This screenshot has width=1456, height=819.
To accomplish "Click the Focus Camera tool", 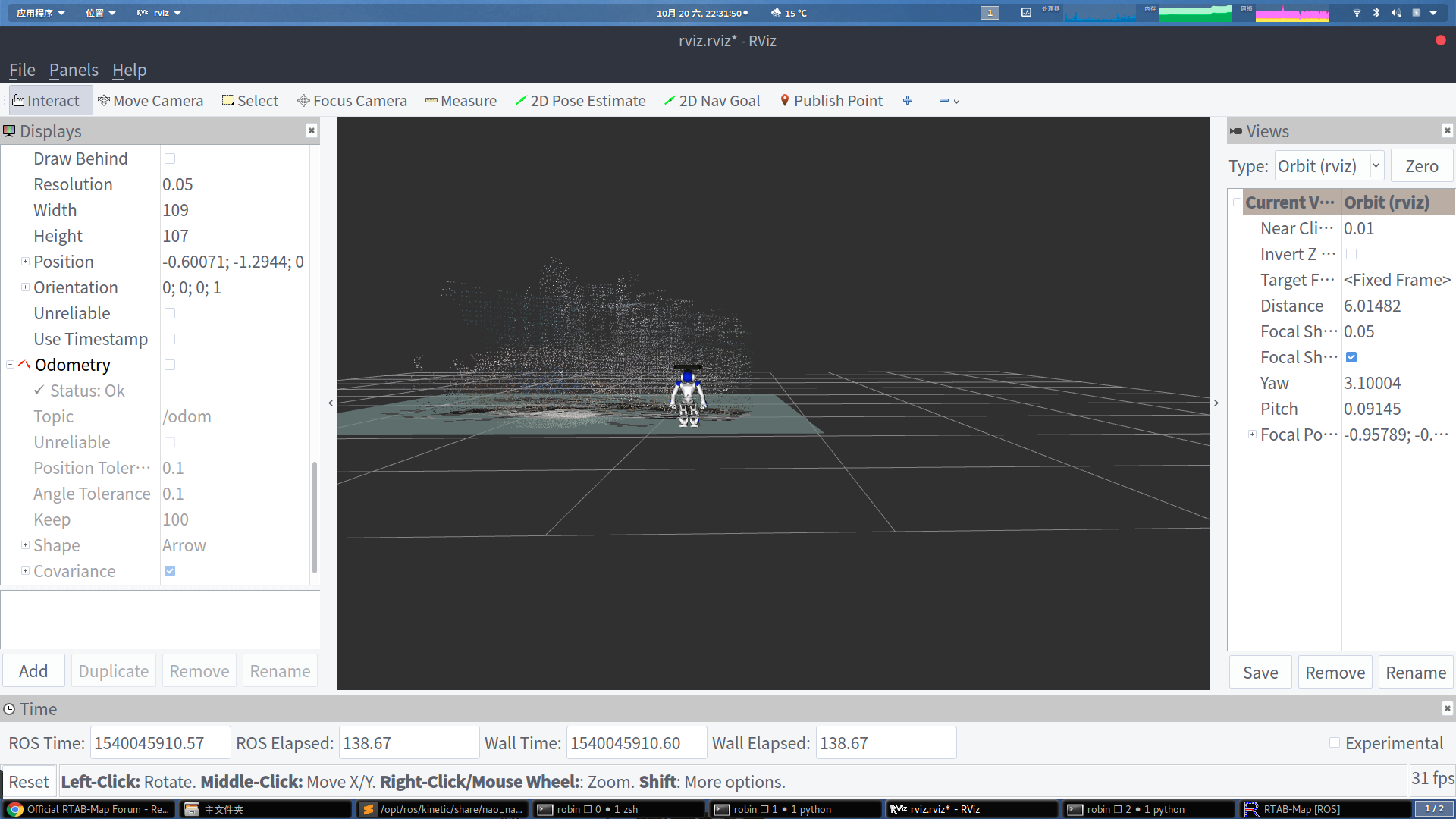I will point(352,101).
